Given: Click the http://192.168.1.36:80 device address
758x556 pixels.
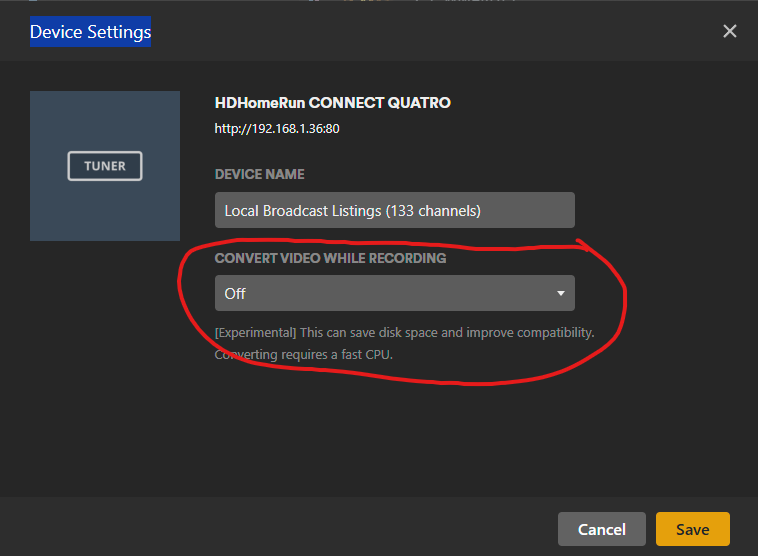Looking at the screenshot, I should (277, 129).
